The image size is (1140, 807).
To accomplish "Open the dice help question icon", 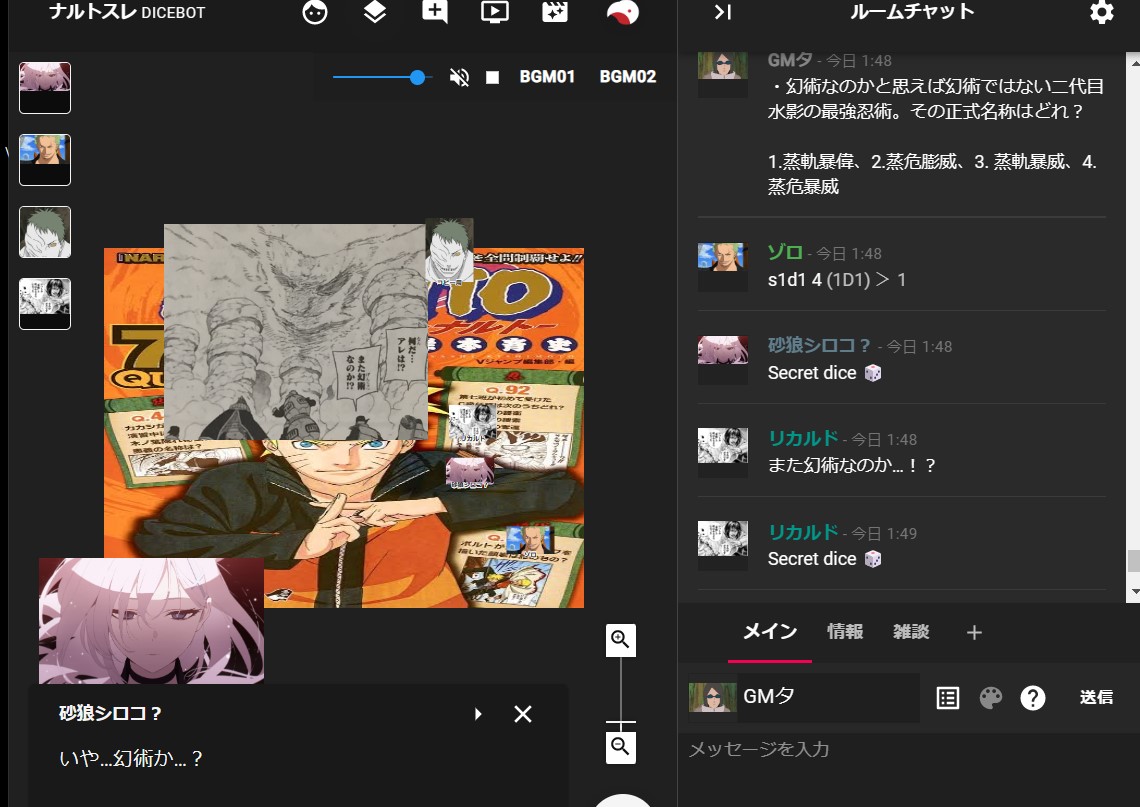I will click(1032, 698).
